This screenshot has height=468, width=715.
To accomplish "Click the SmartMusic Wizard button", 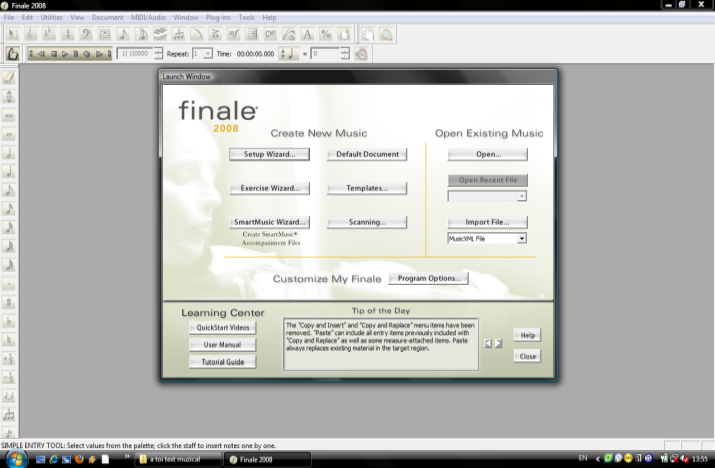I will (x=269, y=222).
